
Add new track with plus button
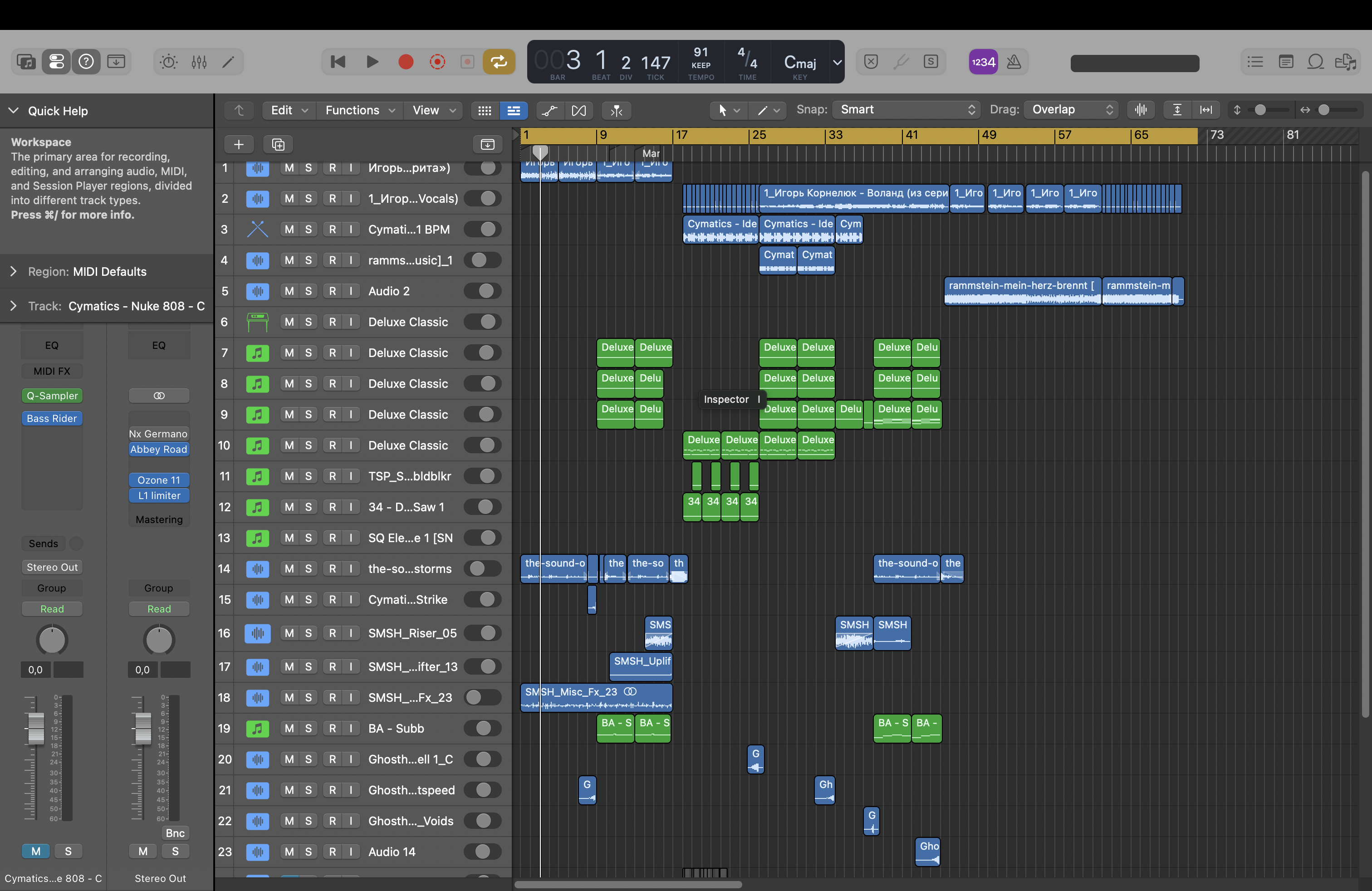[239, 144]
